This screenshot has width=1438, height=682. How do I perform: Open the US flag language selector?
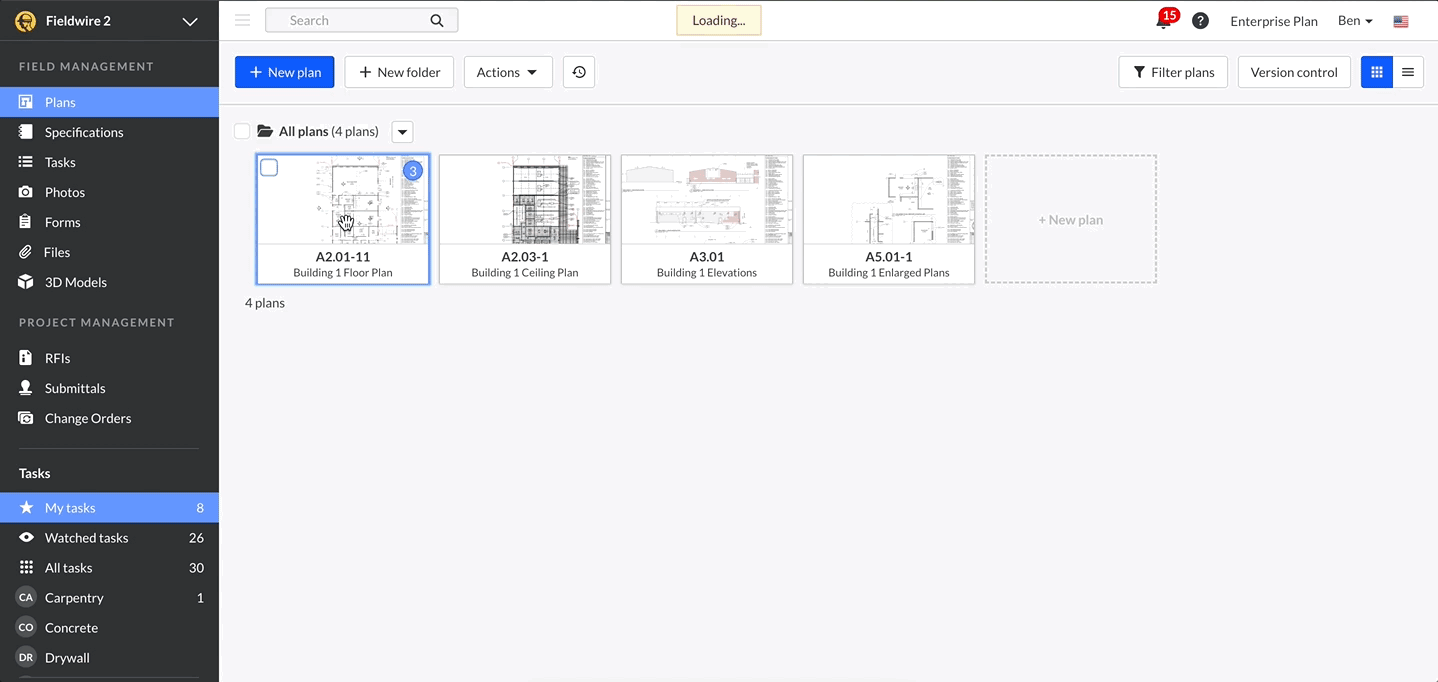(x=1401, y=21)
